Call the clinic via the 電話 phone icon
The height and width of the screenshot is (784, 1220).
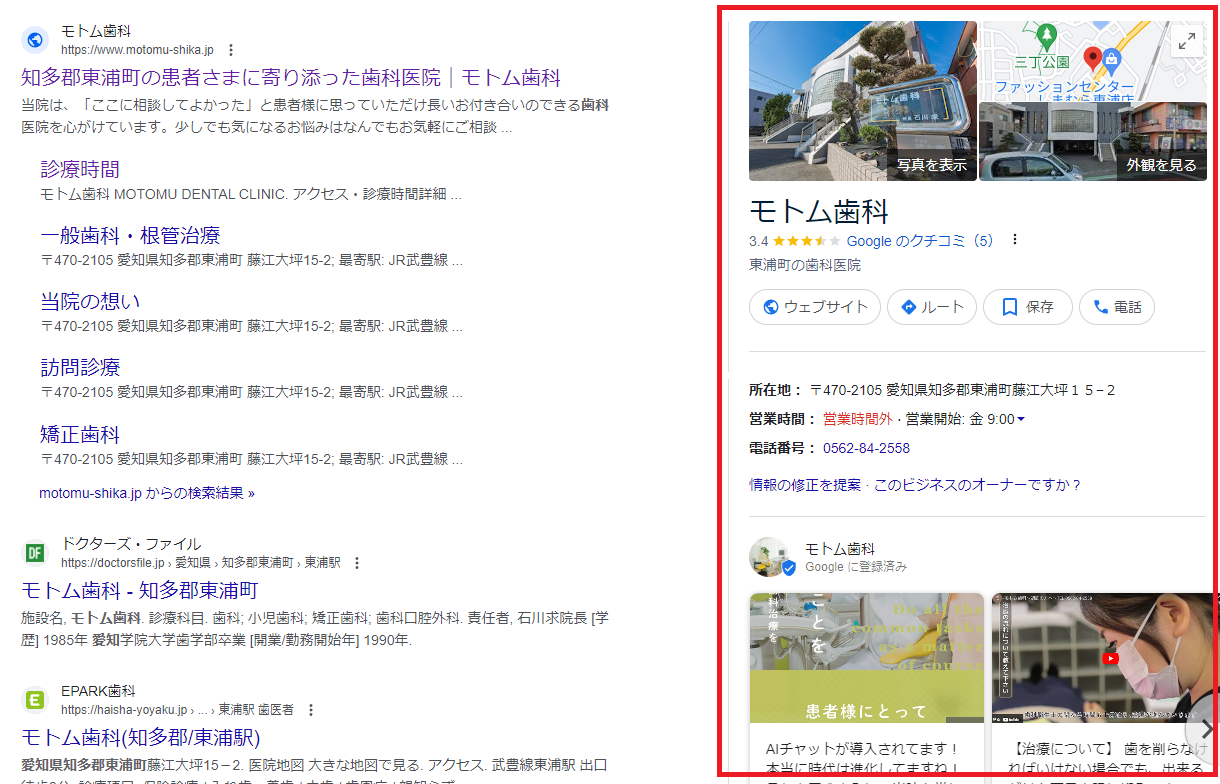[1095, 307]
